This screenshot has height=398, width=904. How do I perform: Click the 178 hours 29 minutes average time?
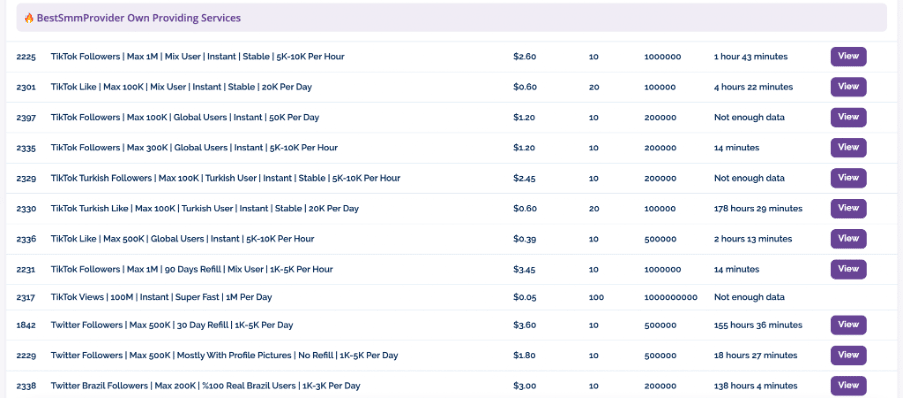(758, 208)
